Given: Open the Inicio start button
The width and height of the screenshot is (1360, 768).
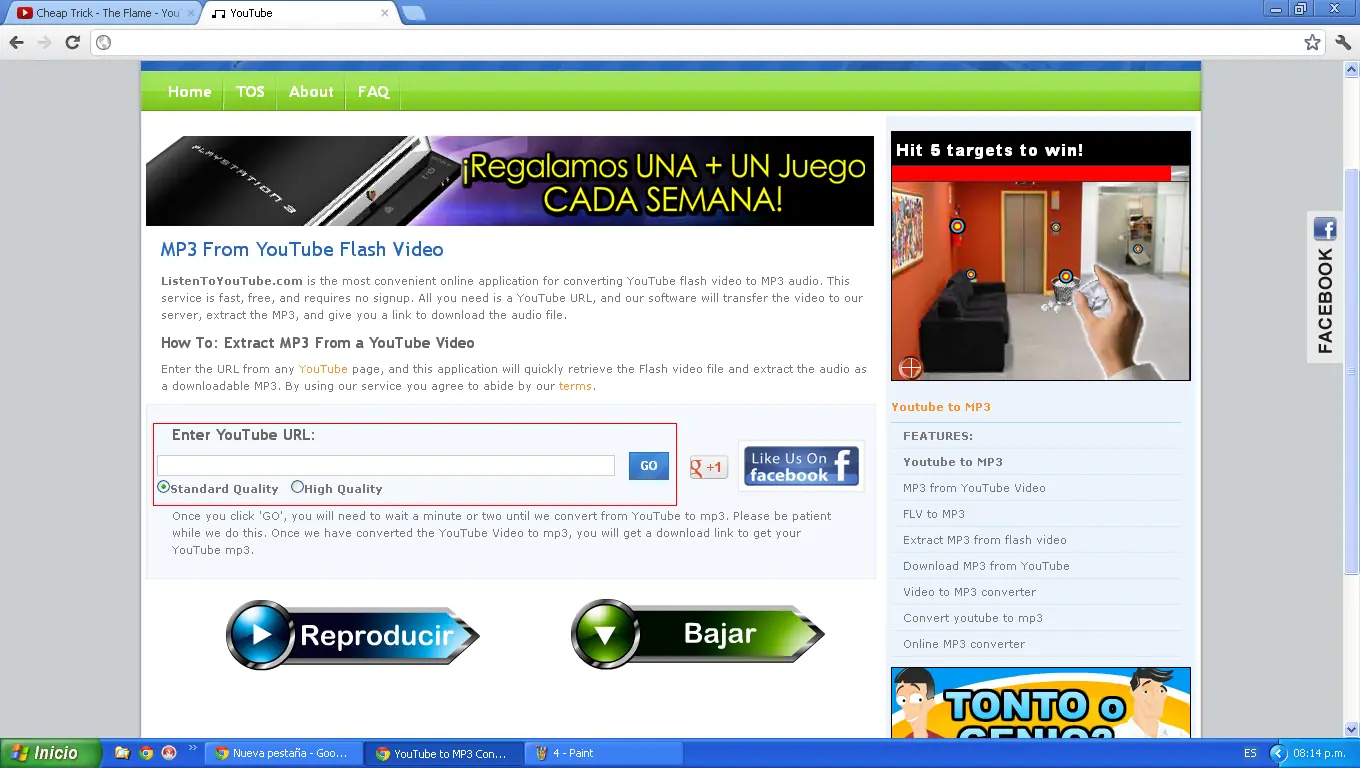Looking at the screenshot, I should click(x=50, y=753).
